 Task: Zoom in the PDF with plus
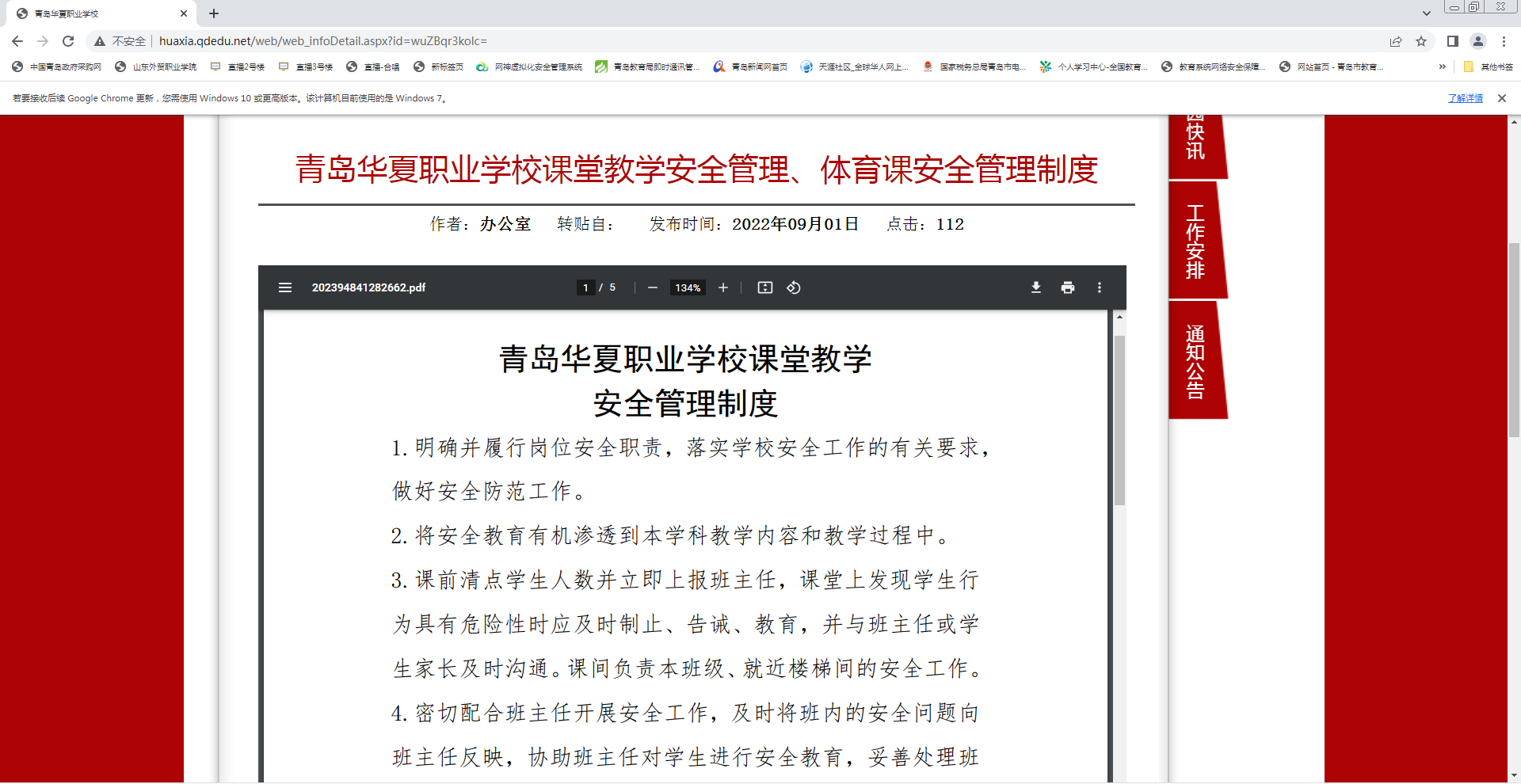pos(722,287)
